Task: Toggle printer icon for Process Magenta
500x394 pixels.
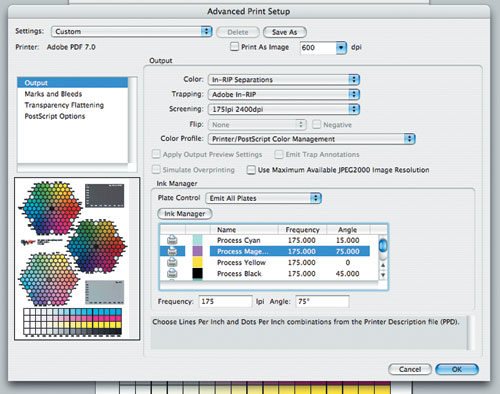Action: (172, 251)
